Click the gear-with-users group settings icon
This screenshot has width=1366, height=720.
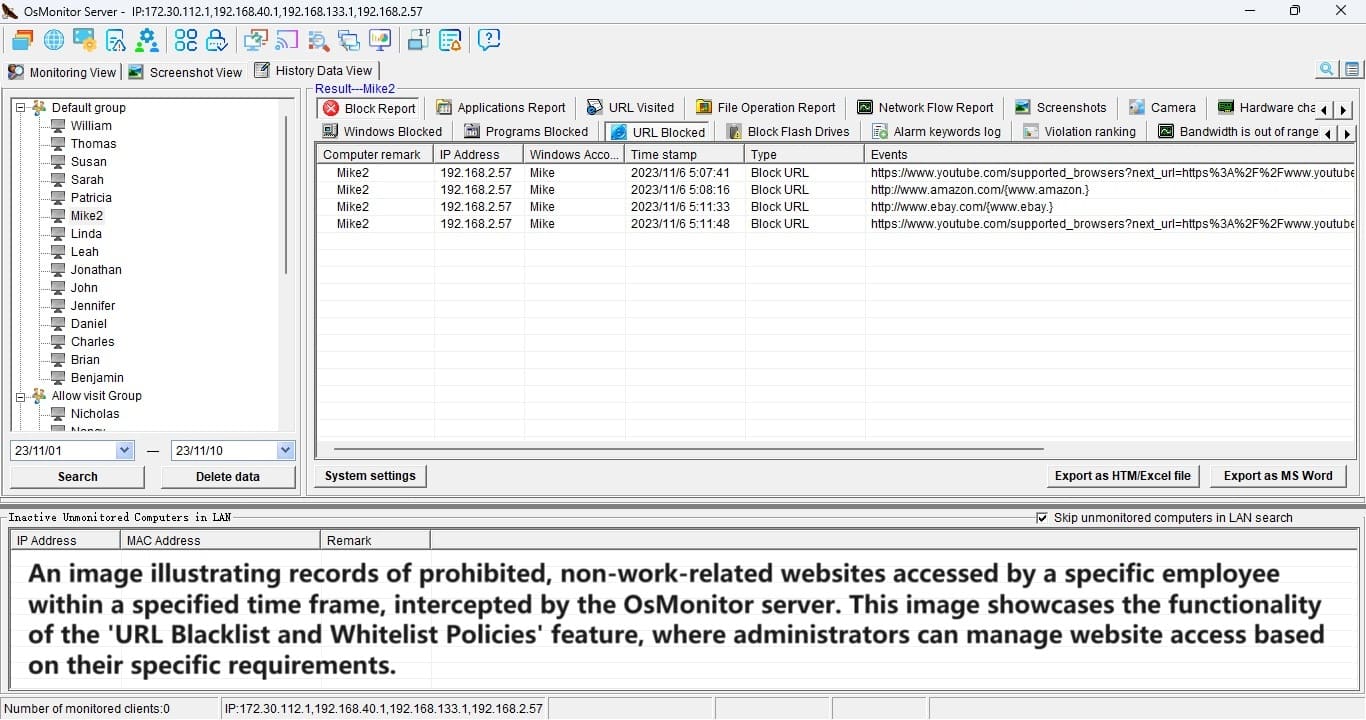147,40
